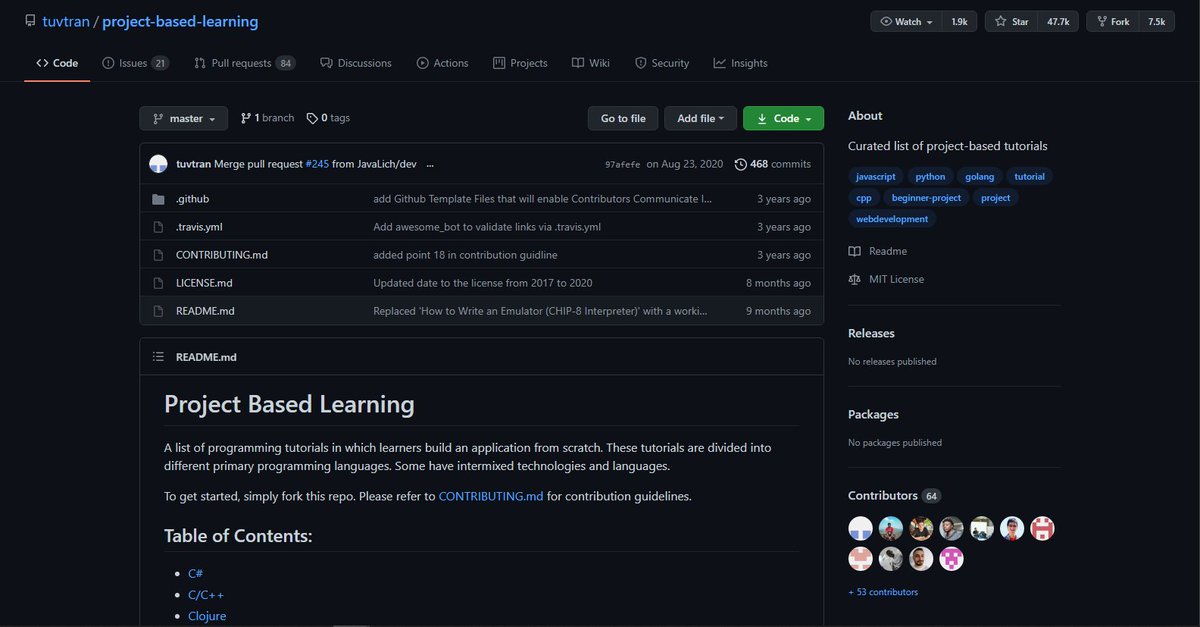This screenshot has width=1200, height=627.
Task: Select the golang topic tag
Action: tap(980, 176)
